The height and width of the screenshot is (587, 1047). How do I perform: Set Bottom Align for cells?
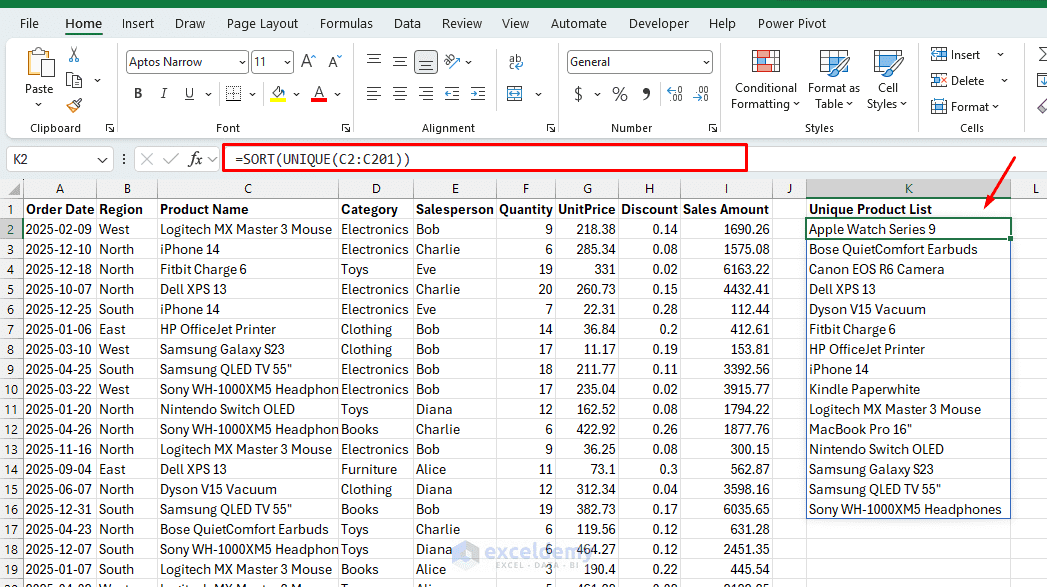click(x=425, y=62)
